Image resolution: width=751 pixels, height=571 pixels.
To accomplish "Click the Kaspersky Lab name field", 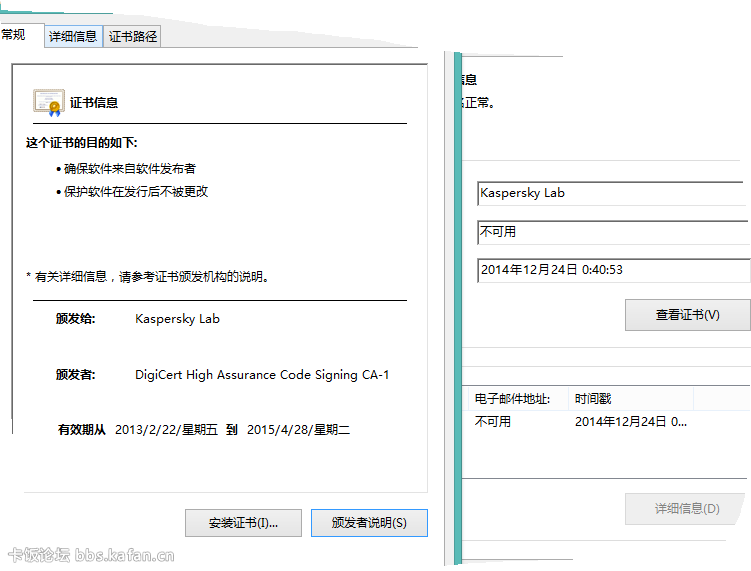I will 612,193.
